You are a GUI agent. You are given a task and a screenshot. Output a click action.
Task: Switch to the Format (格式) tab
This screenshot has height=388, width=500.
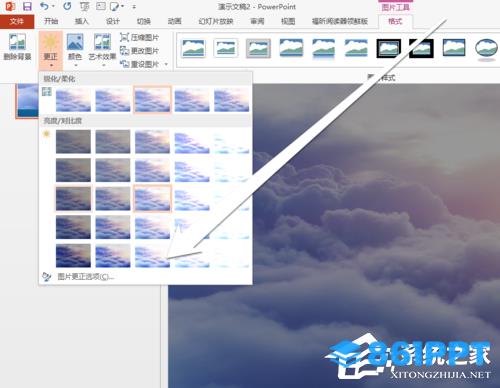(395, 21)
